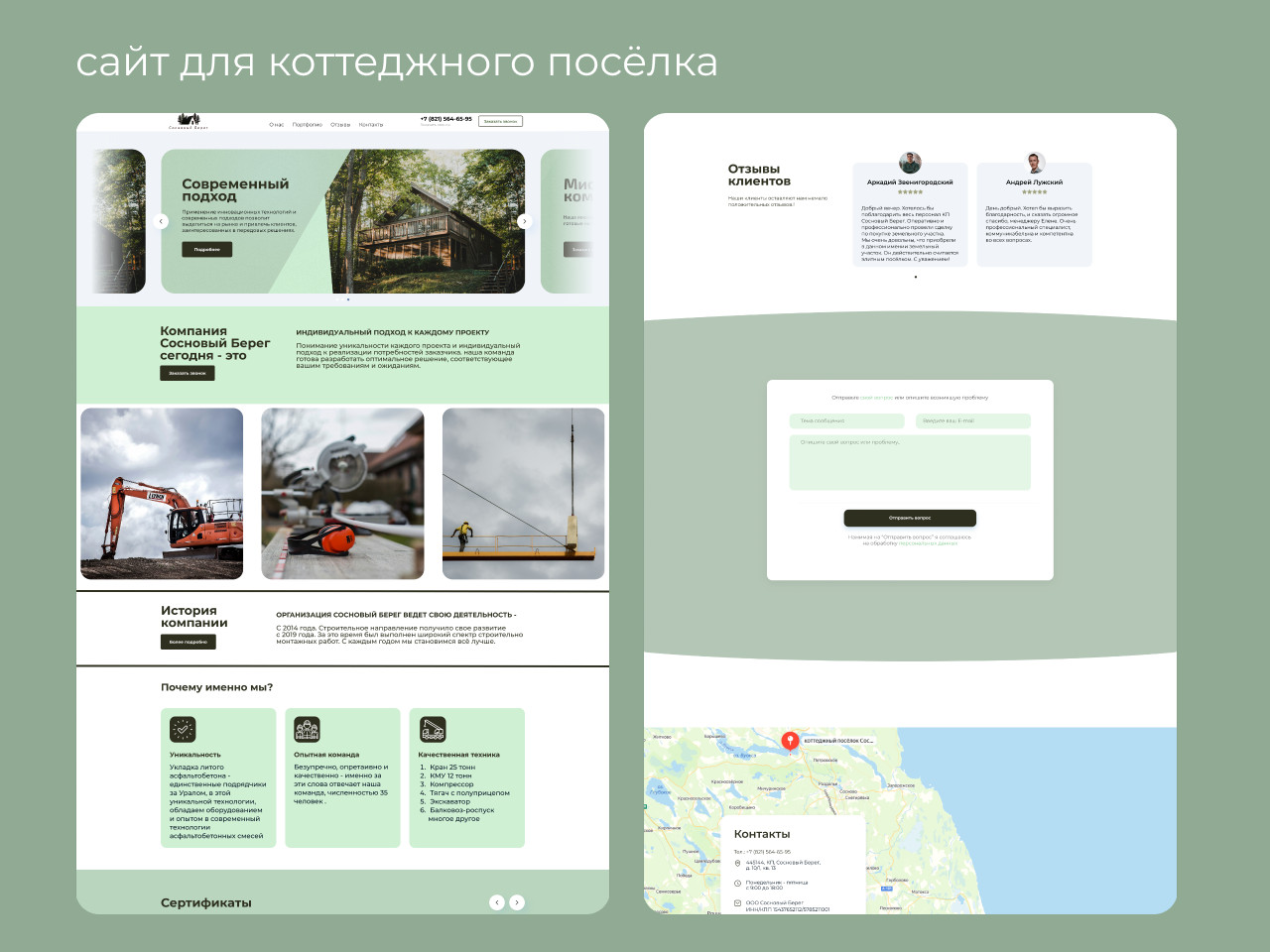The height and width of the screenshot is (952, 1270).
Task: Click the 'Уникальность' card title
Action: point(195,755)
